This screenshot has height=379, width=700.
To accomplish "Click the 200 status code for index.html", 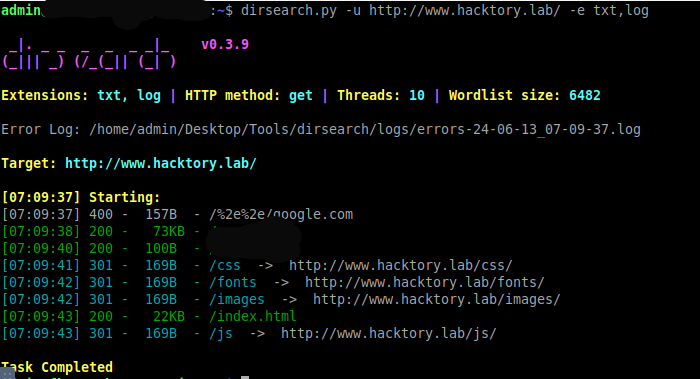I will tap(101, 317).
